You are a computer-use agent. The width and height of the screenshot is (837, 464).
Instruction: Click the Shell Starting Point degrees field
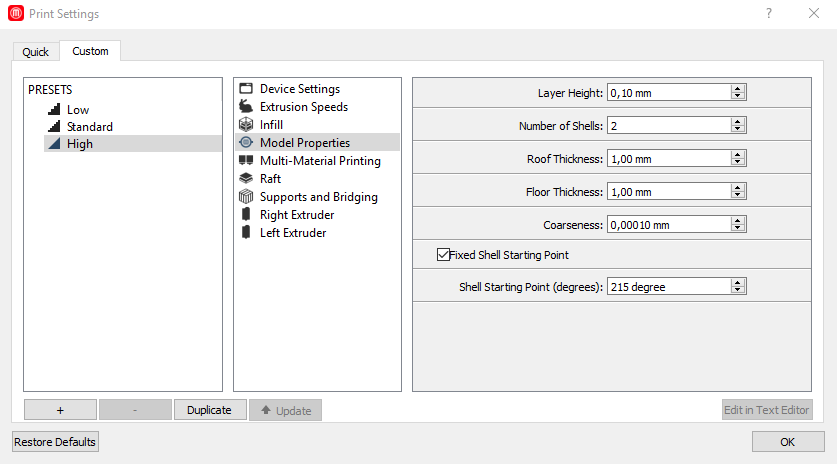[667, 287]
